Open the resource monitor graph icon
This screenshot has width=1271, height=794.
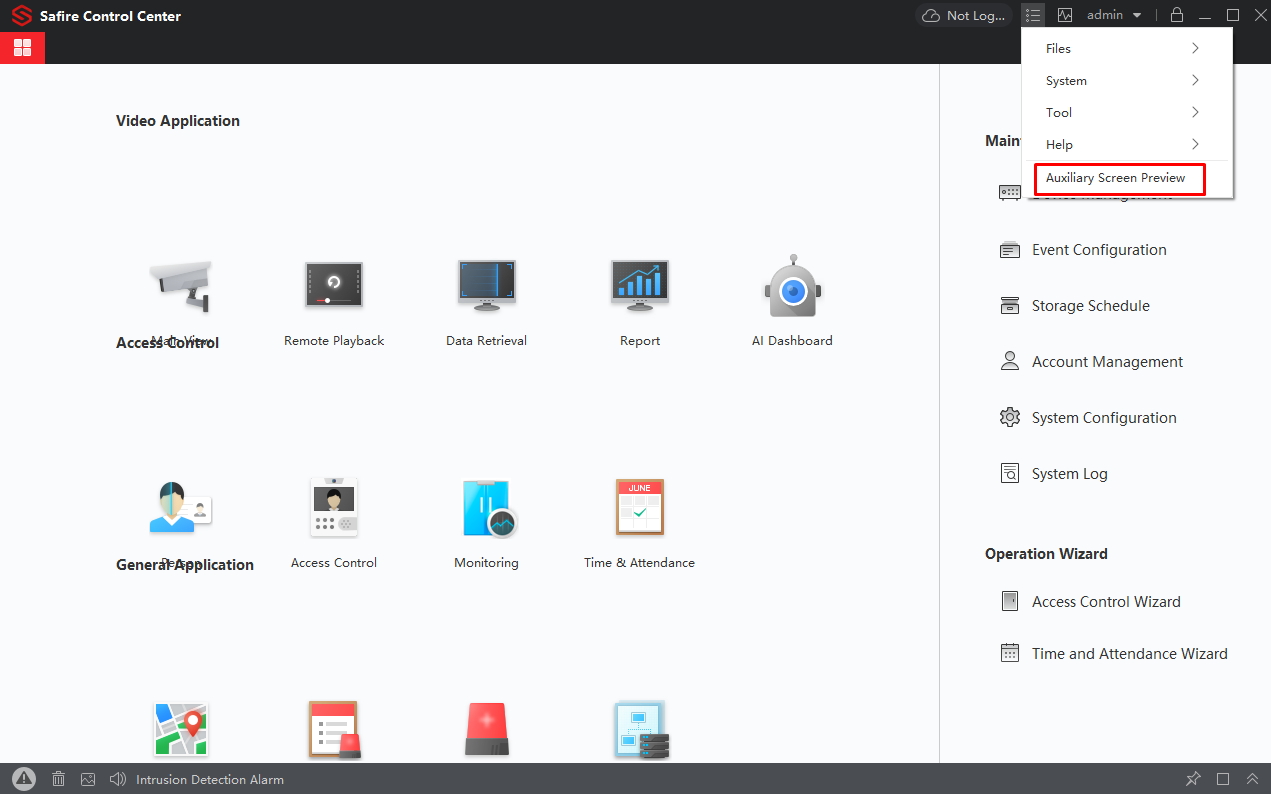pyautogui.click(x=1065, y=15)
